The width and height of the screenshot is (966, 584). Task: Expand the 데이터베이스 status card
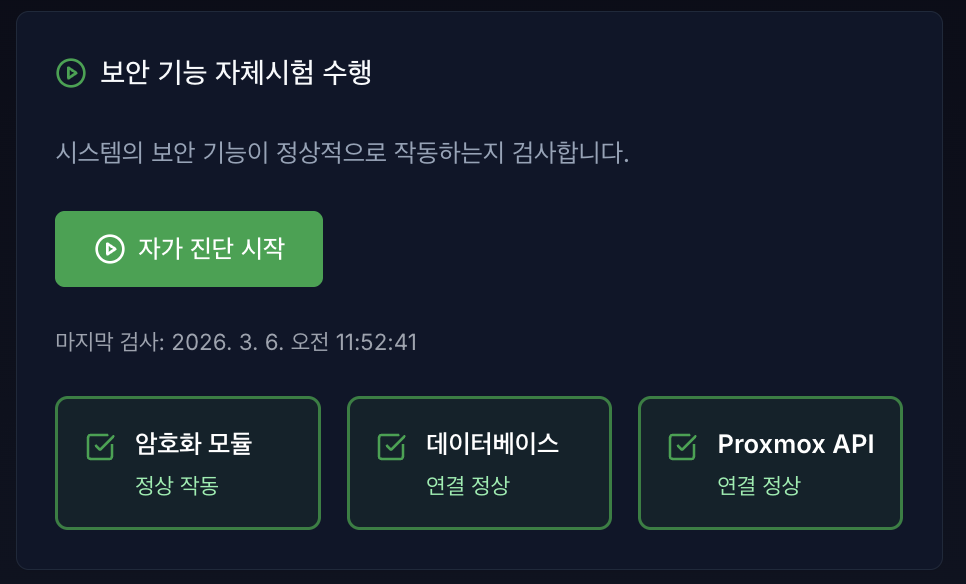[x=479, y=462]
